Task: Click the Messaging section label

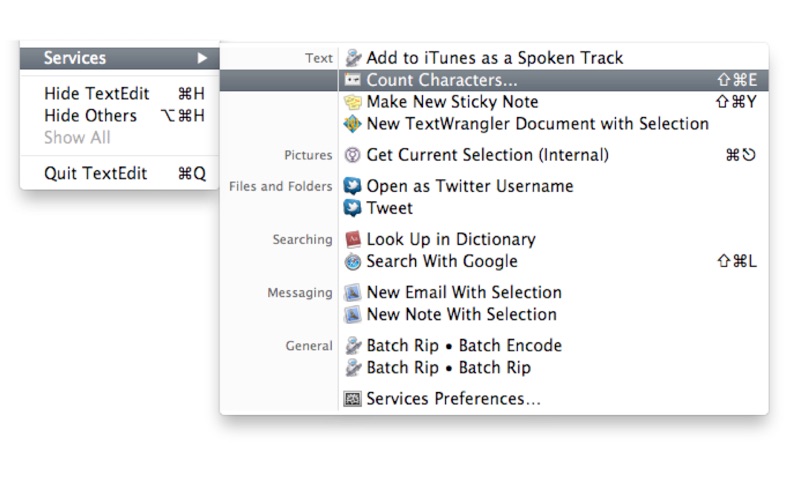Action: (300, 293)
